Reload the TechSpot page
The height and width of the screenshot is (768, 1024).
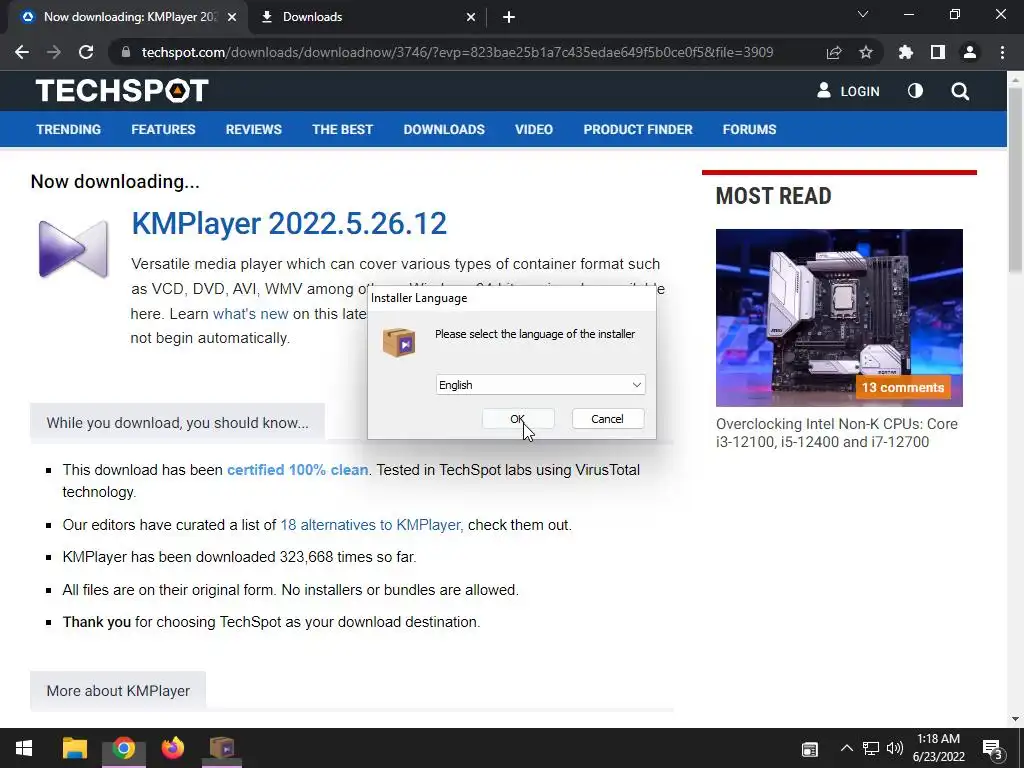(86, 52)
